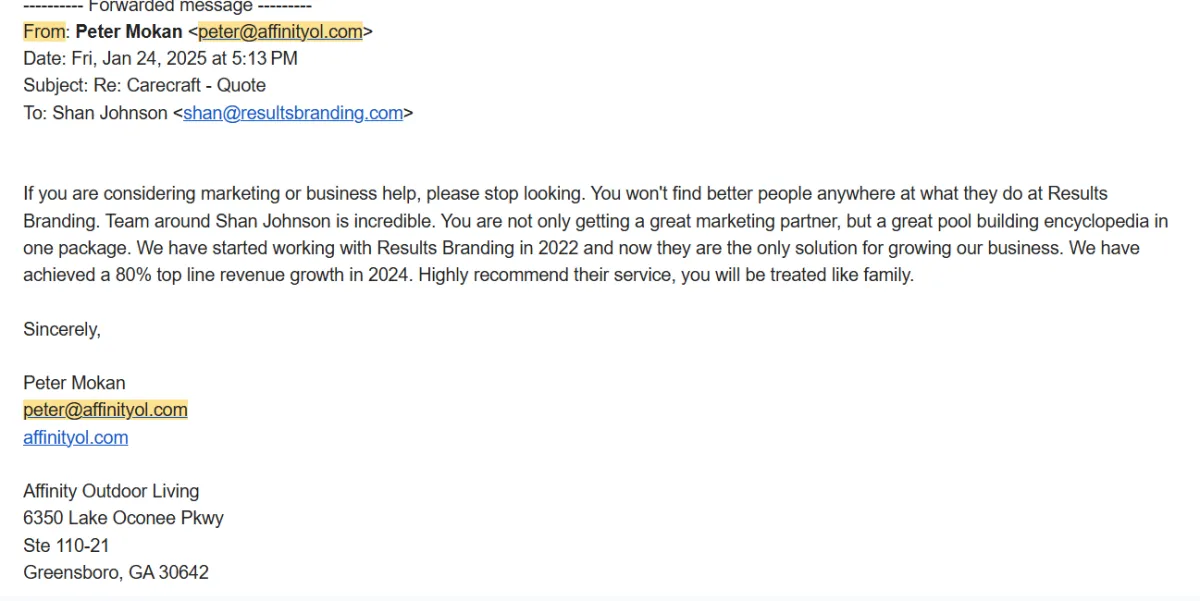This screenshot has width=1200, height=601.
Task: Click recipient name Shan Johnson in To line
Action: click(x=110, y=113)
